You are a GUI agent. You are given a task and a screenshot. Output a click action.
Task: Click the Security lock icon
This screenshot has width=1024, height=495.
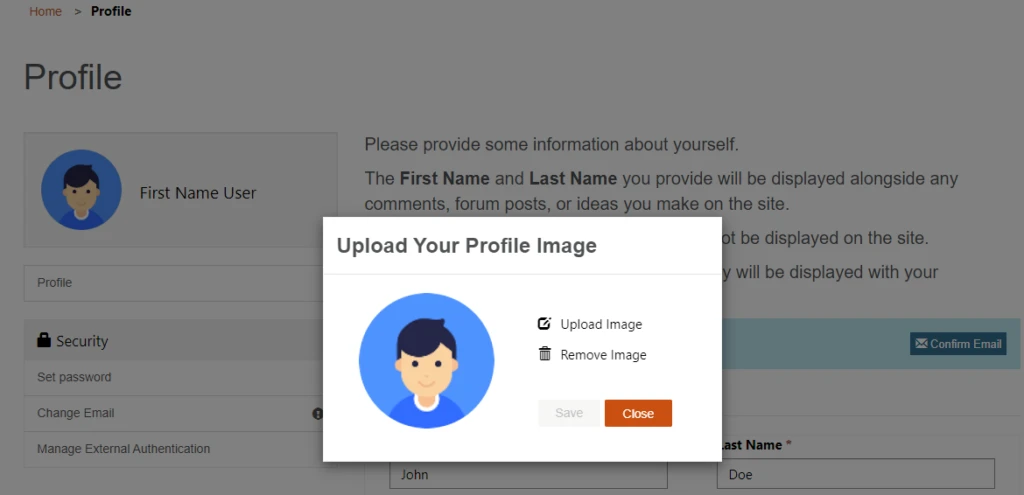coord(43,341)
